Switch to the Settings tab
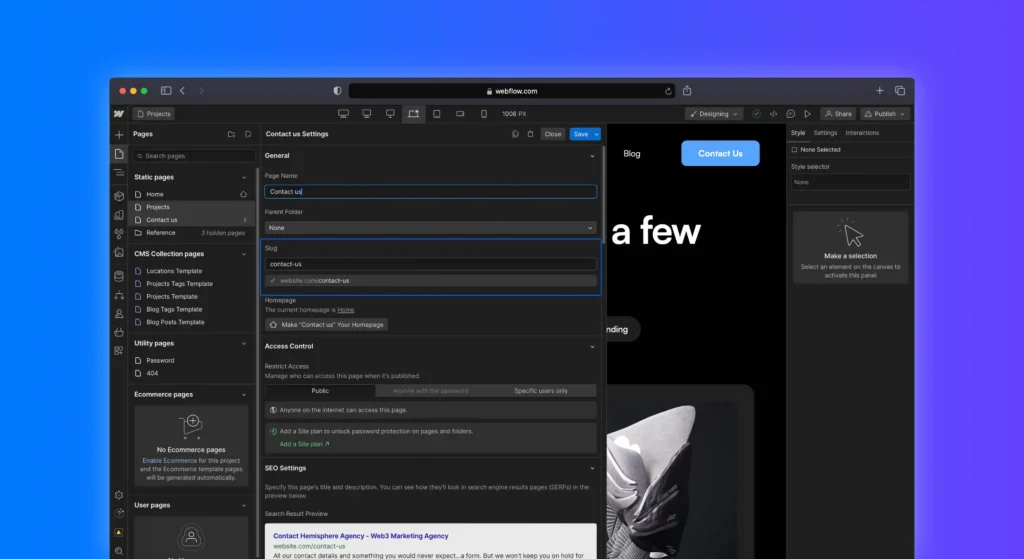Image resolution: width=1024 pixels, height=559 pixels. click(825, 133)
